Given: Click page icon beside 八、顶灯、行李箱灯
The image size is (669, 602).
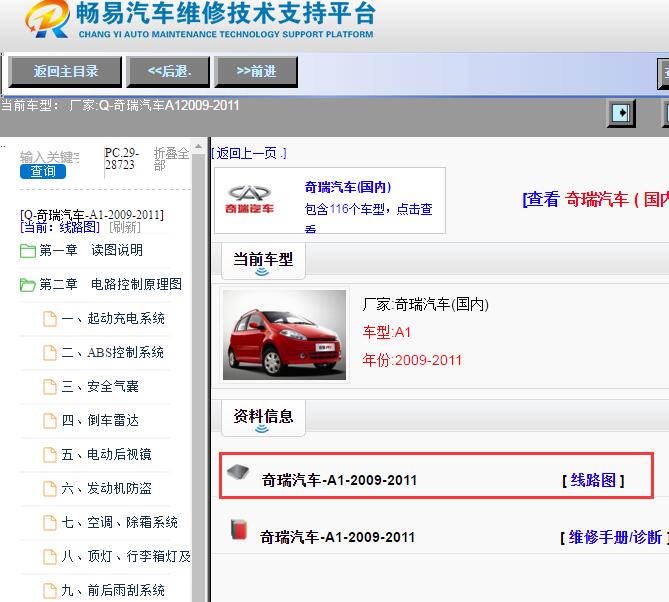Looking at the screenshot, I should pos(50,557).
